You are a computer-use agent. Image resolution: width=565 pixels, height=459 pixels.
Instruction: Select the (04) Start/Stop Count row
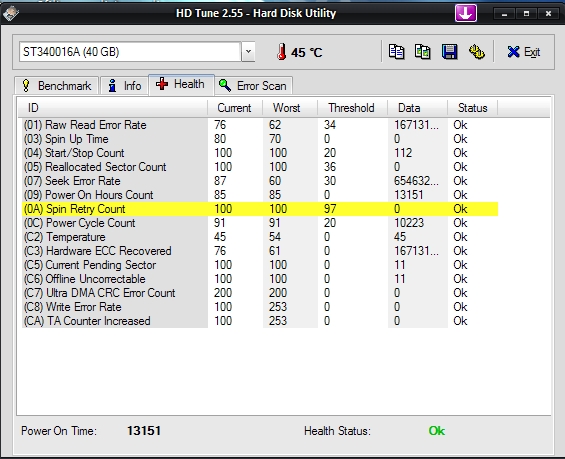[260, 153]
